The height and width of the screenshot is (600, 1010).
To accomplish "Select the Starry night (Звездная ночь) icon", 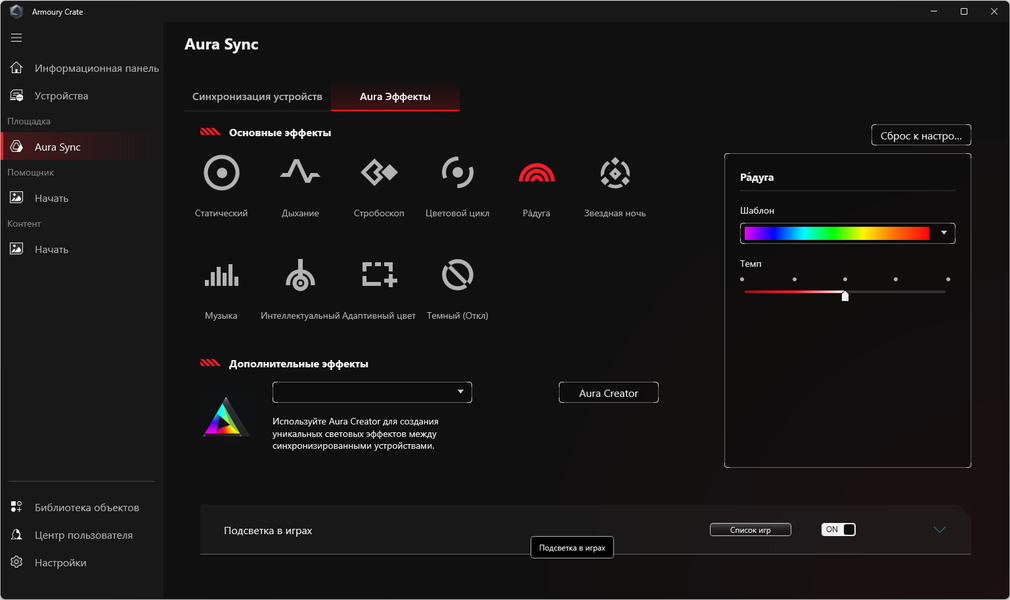I will point(615,173).
